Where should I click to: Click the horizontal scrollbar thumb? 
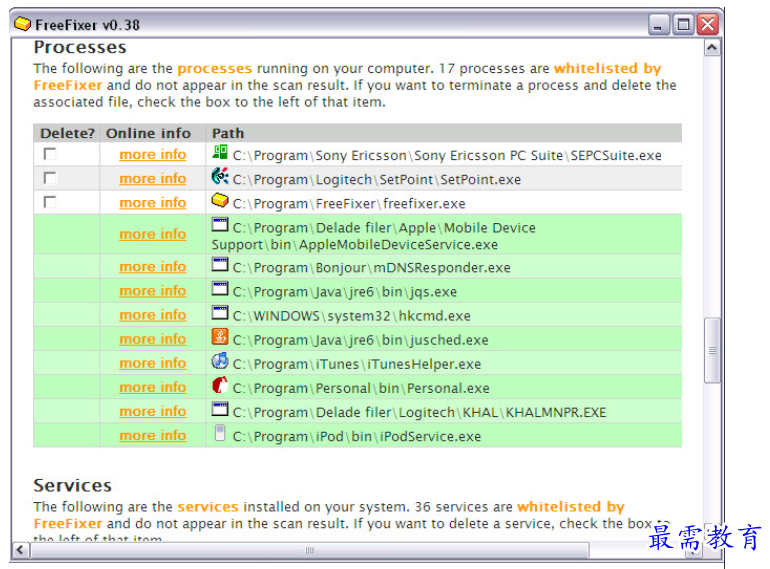[x=309, y=550]
